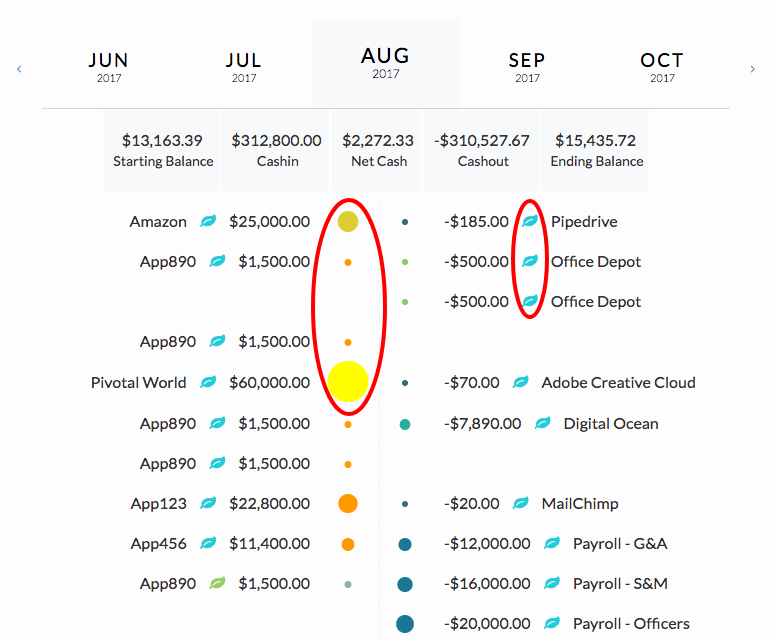The width and height of the screenshot is (775, 640).
Task: Click the blue Payroll - Officers bubble
Action: pos(405,624)
